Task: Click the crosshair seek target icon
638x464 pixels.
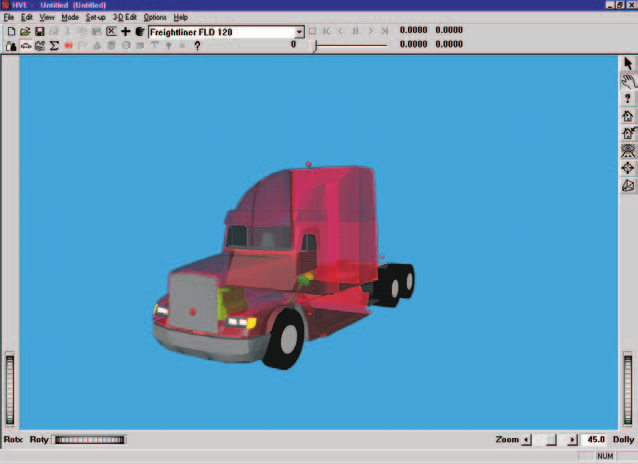Action: pyautogui.click(x=628, y=168)
